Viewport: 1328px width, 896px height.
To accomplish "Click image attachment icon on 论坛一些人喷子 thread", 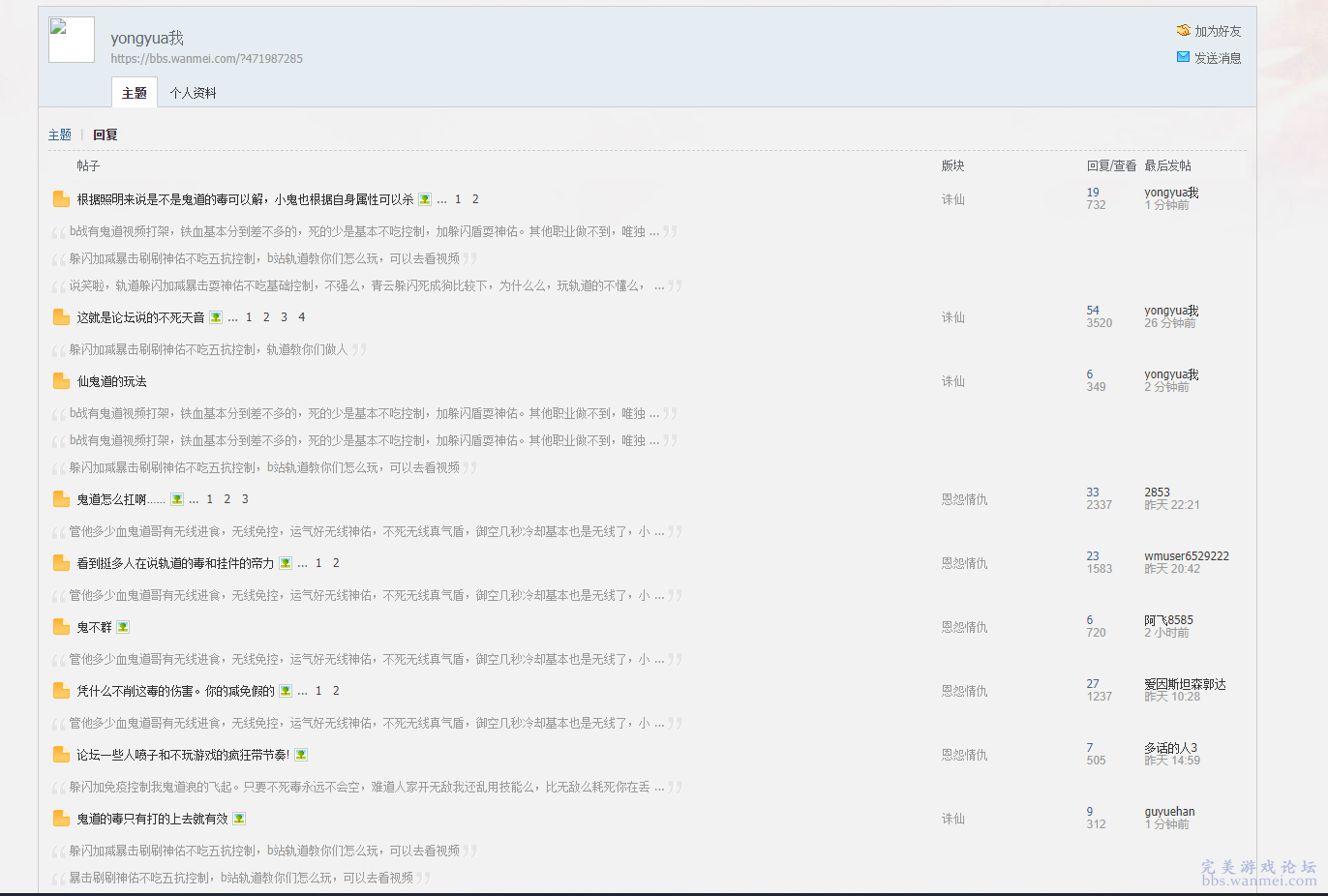I will click(301, 755).
